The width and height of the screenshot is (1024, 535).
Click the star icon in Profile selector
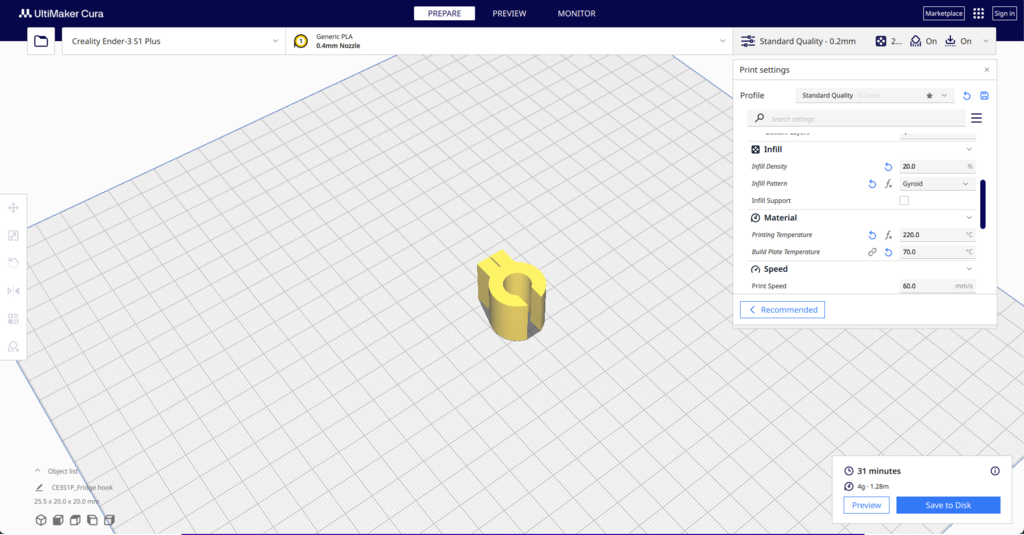coord(929,95)
